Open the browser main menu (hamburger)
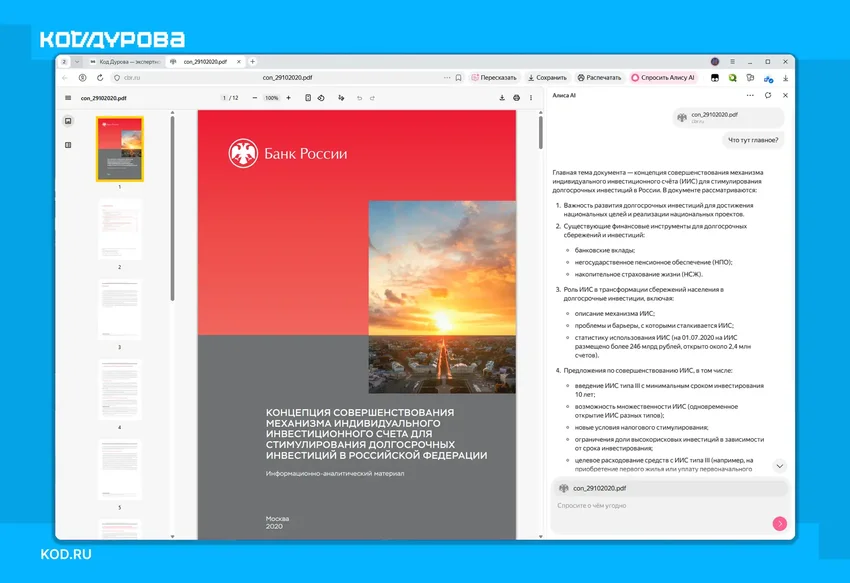The height and width of the screenshot is (583, 850). [x=732, y=62]
